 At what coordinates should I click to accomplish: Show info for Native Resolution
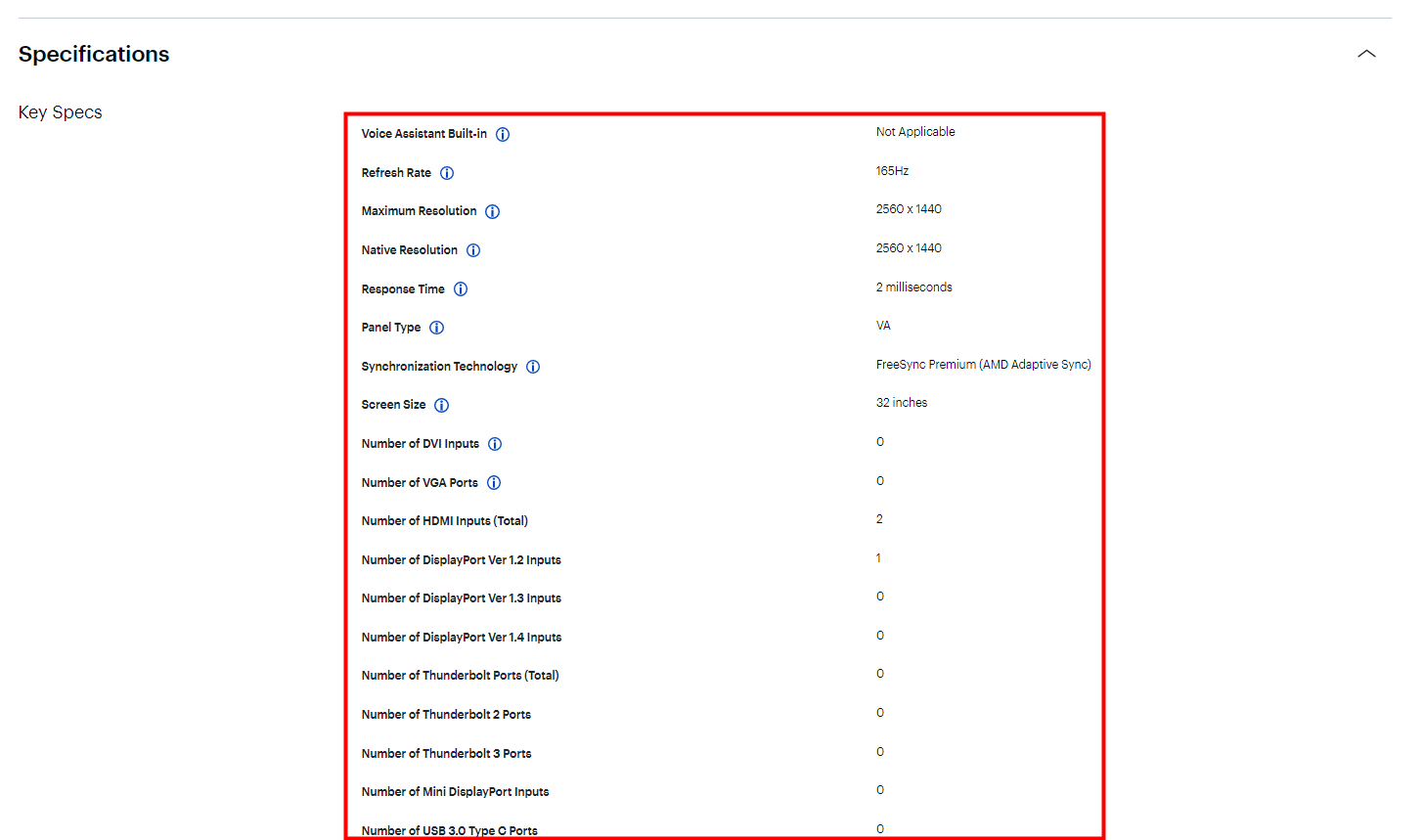coord(473,250)
